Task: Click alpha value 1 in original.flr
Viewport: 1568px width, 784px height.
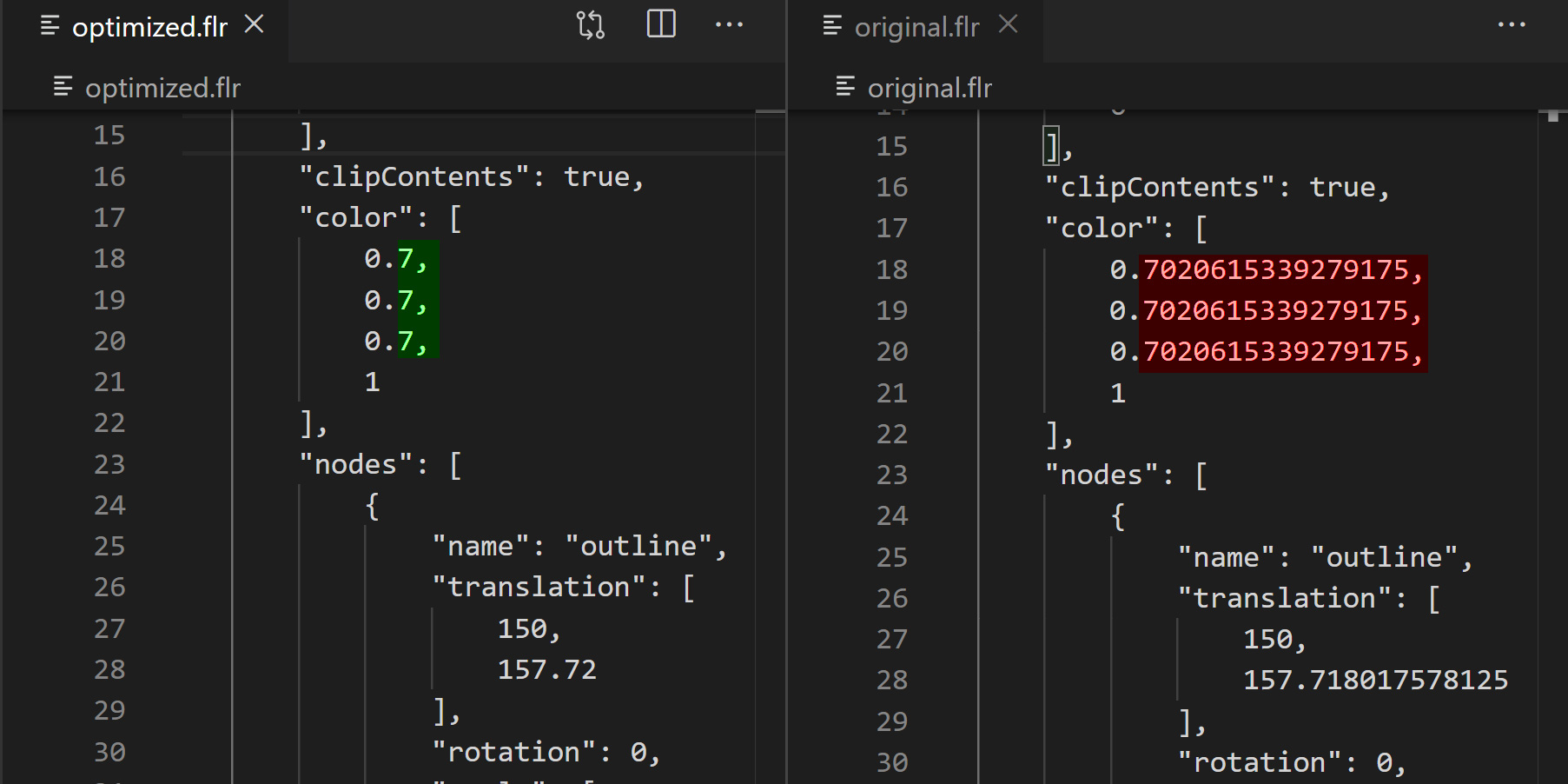Action: pos(1118,393)
